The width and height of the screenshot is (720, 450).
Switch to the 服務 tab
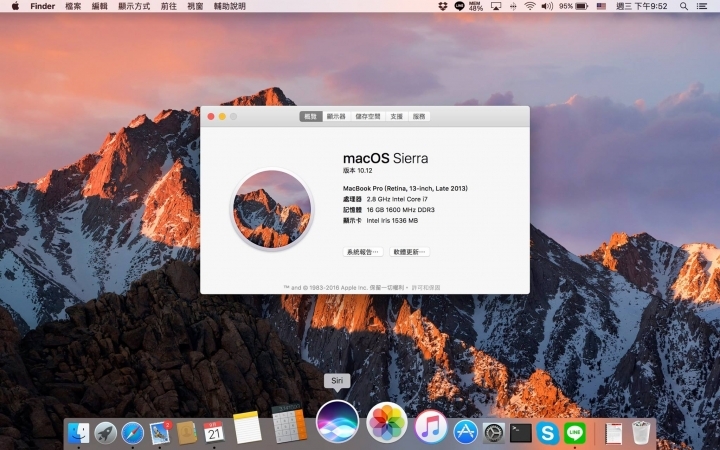tap(419, 117)
